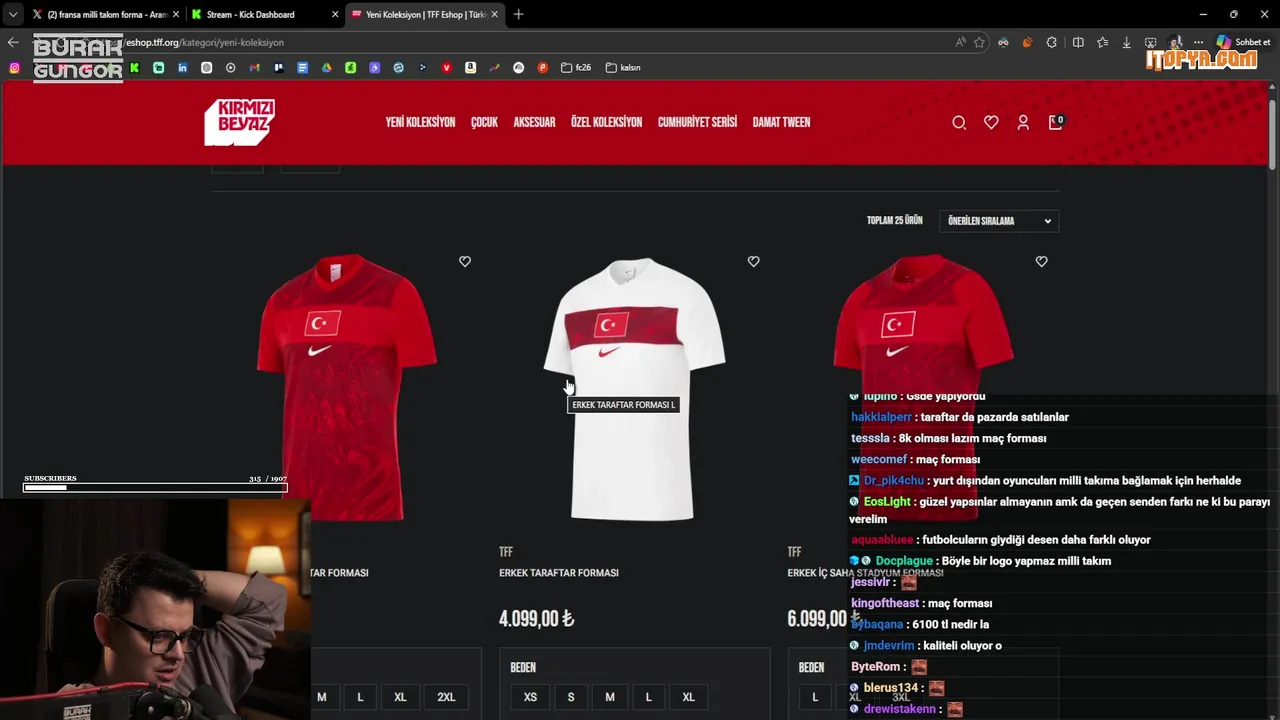Screen dimensions: 1280x720
Task: Click the screenshot capture toolbar icon
Action: pos(1151,42)
